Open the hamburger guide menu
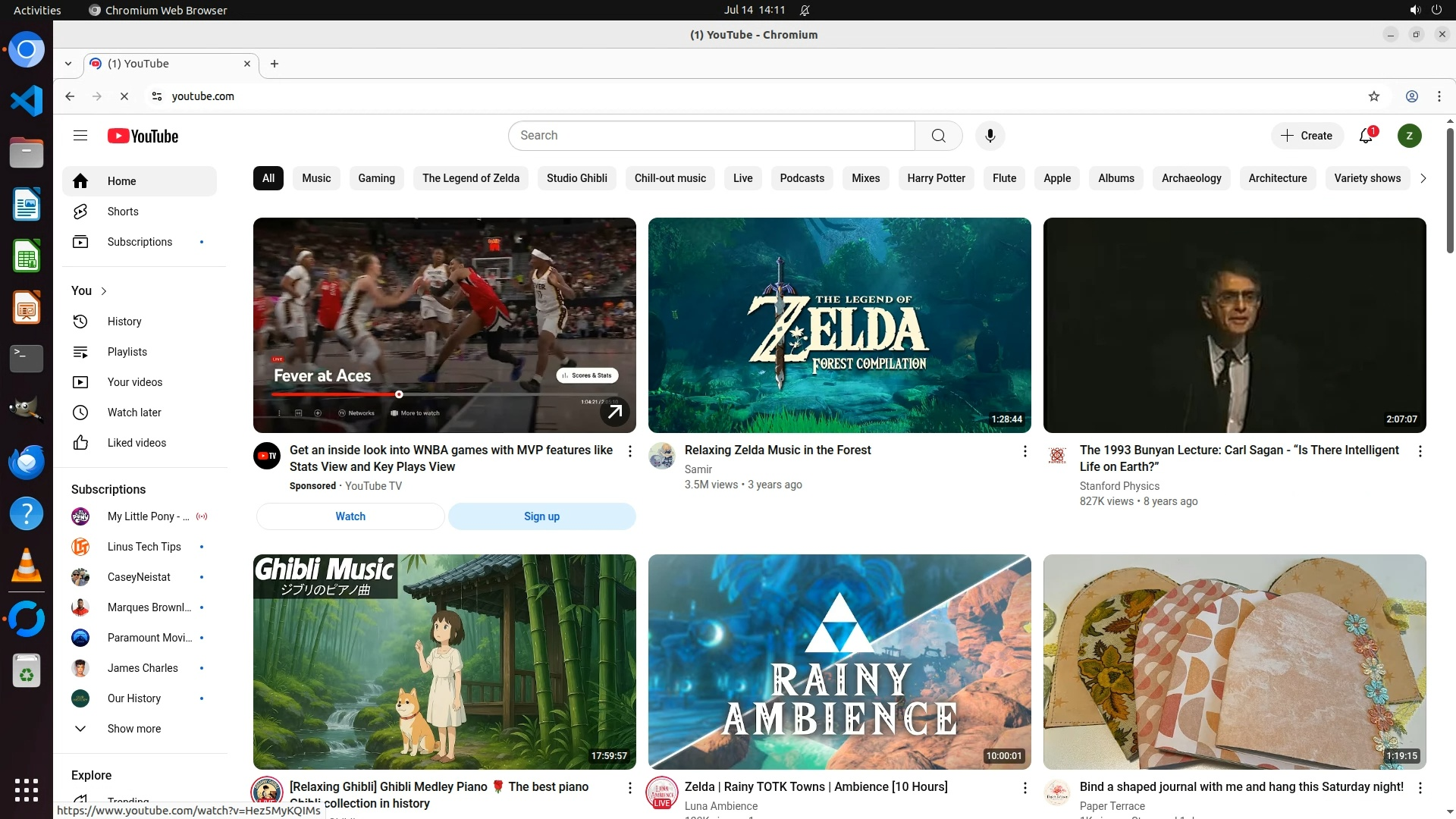Screen dimensions: 1456x819 coord(80,136)
